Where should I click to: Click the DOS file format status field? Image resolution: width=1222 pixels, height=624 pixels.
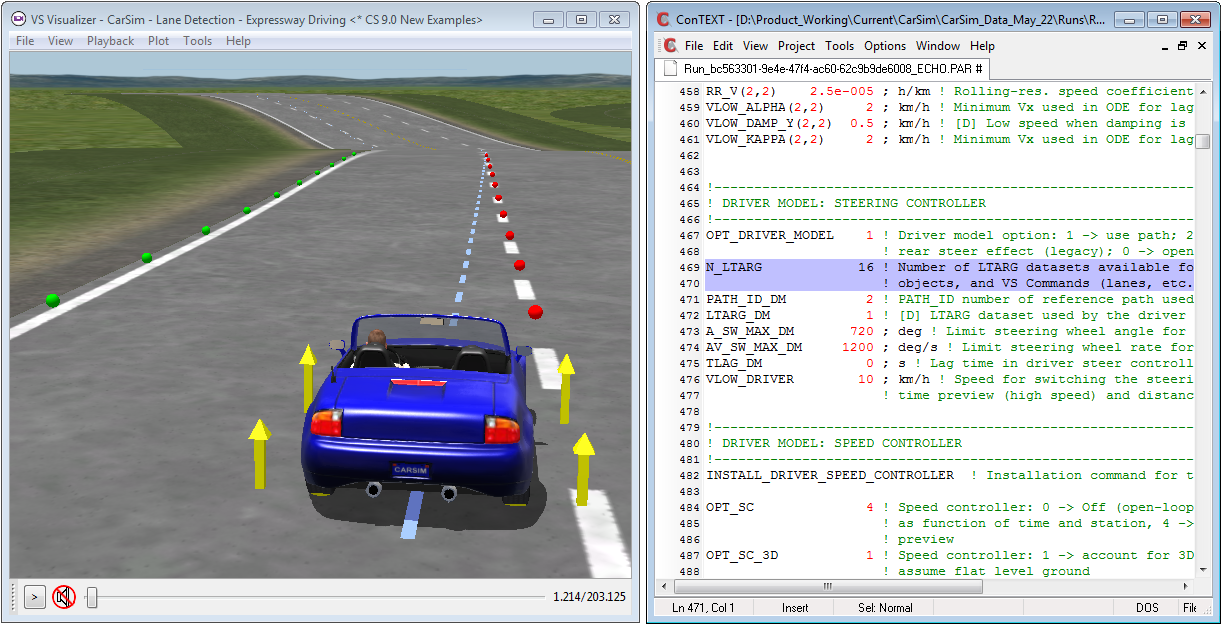(x=1146, y=607)
